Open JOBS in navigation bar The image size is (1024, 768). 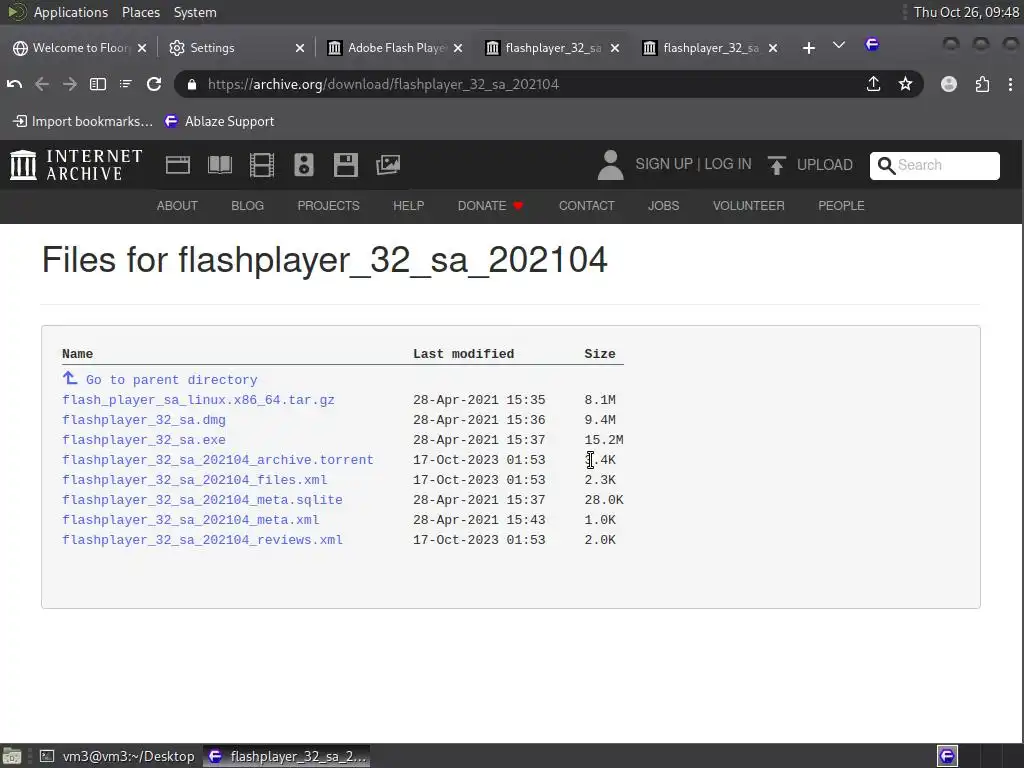pos(664,206)
